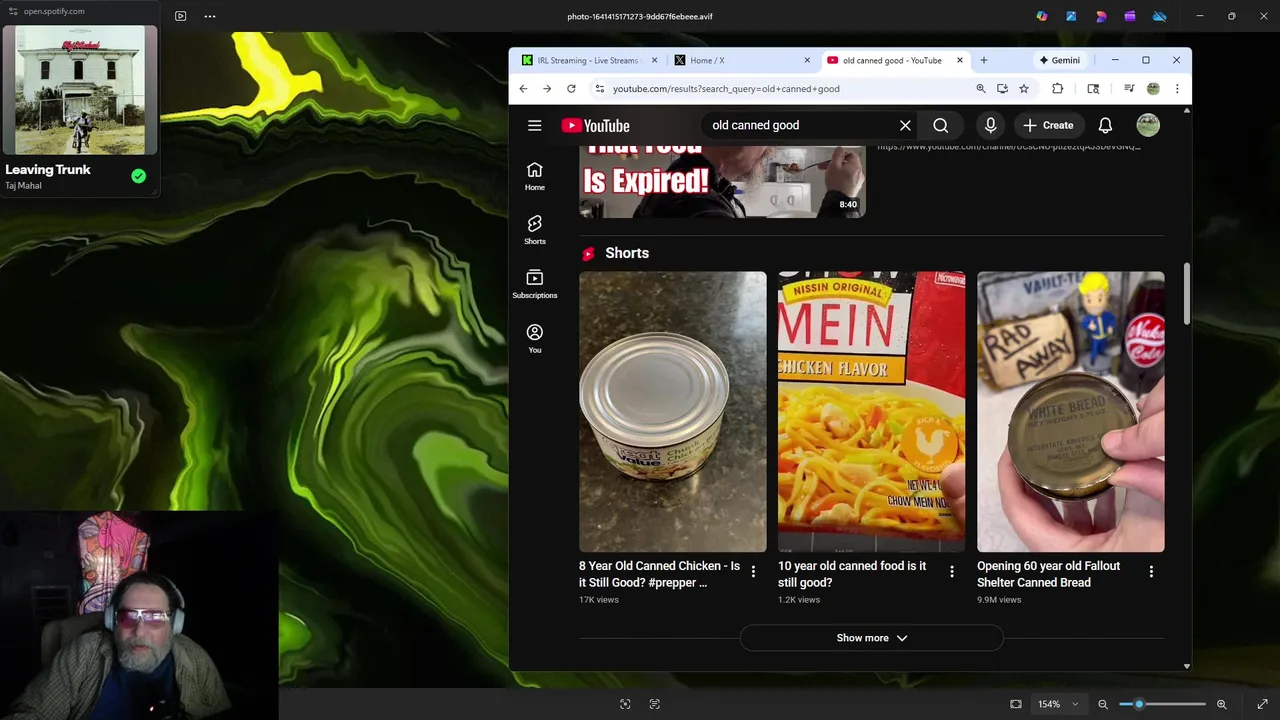Image resolution: width=1280 pixels, height=720 pixels.
Task: Open Subscriptions in the YouTube sidebar
Action: (x=535, y=284)
